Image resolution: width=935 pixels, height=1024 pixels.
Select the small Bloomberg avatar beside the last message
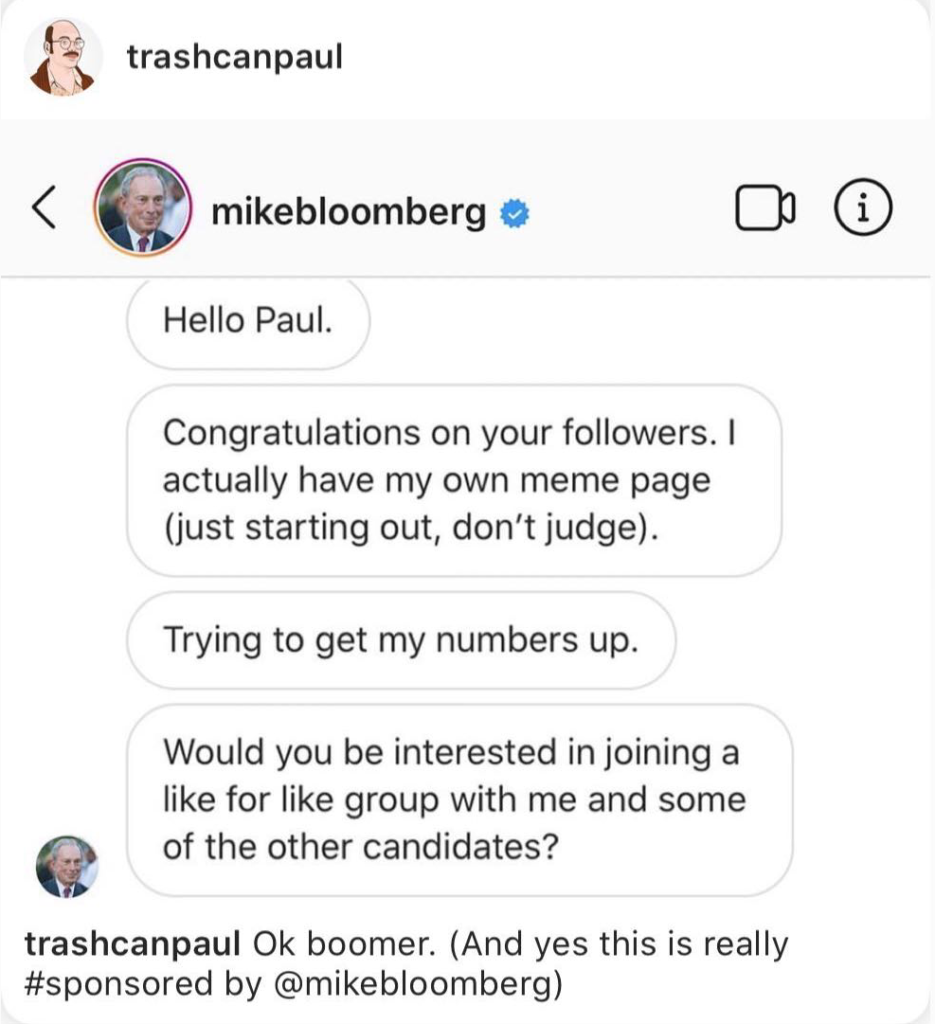point(70,864)
